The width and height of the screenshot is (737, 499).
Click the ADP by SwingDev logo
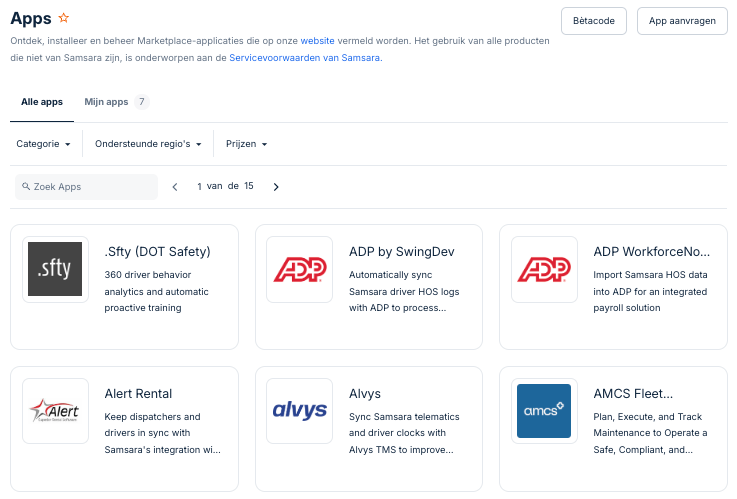click(300, 269)
